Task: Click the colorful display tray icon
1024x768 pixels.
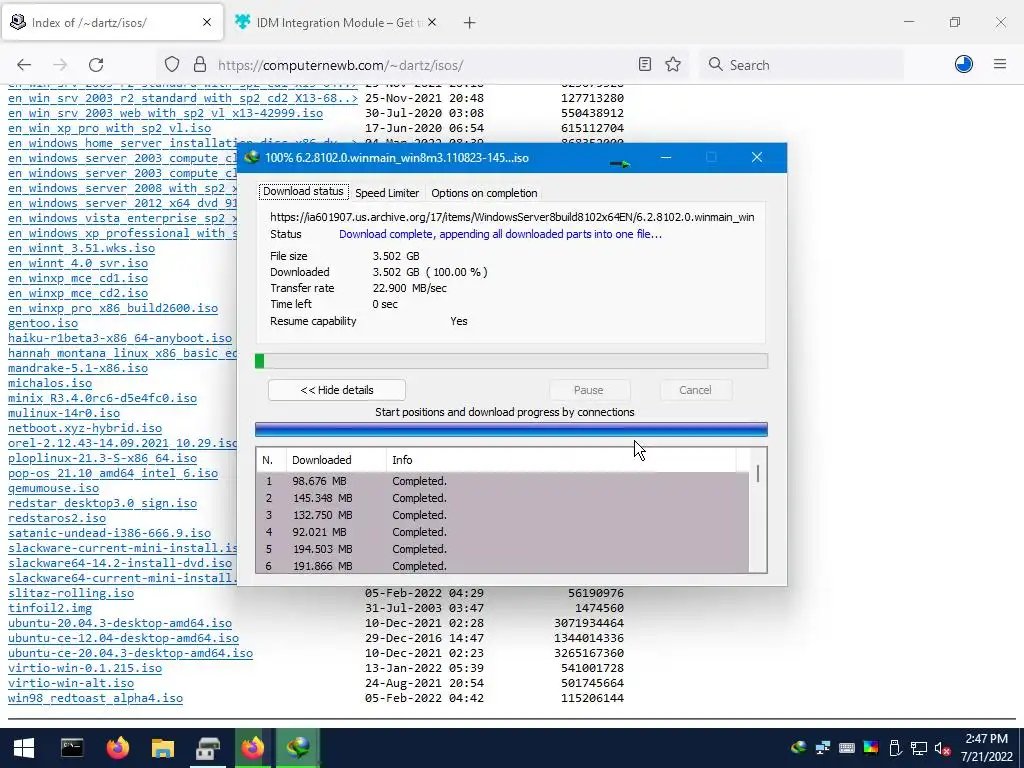Action: tap(871, 748)
